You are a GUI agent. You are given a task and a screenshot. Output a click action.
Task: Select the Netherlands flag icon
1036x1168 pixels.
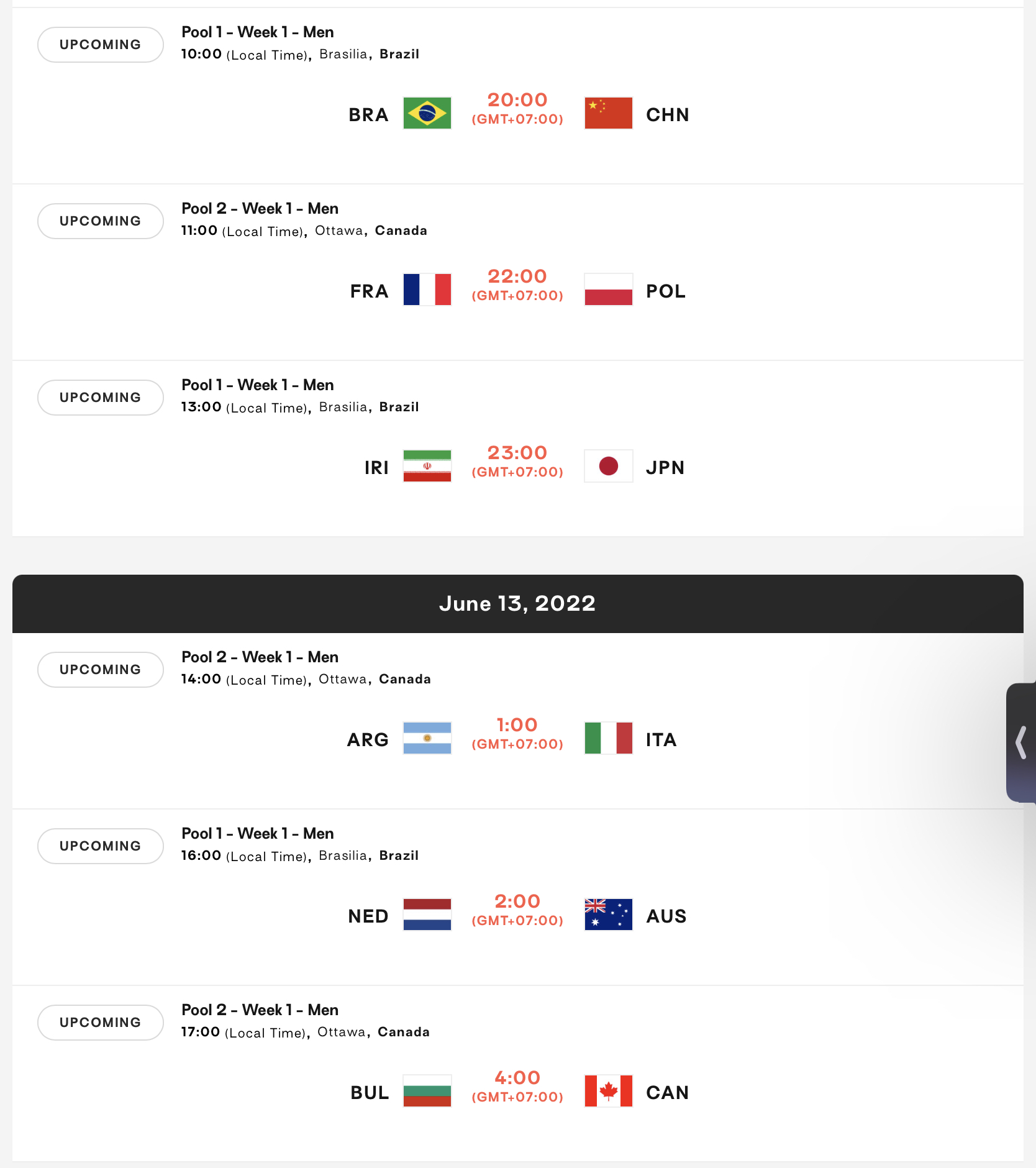click(427, 915)
